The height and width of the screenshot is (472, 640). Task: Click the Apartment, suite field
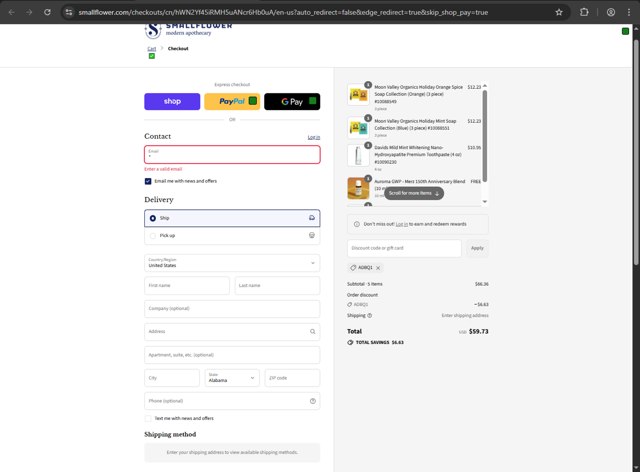[x=232, y=355]
